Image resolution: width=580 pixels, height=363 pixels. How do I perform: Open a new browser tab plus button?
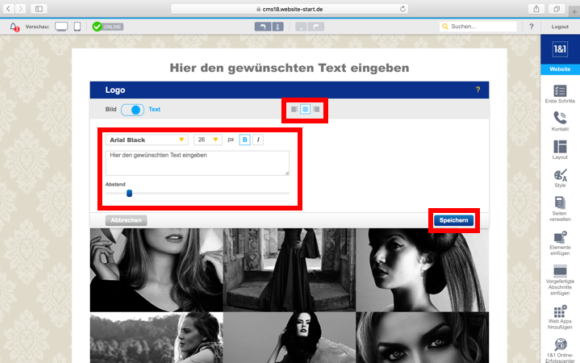coord(574,11)
